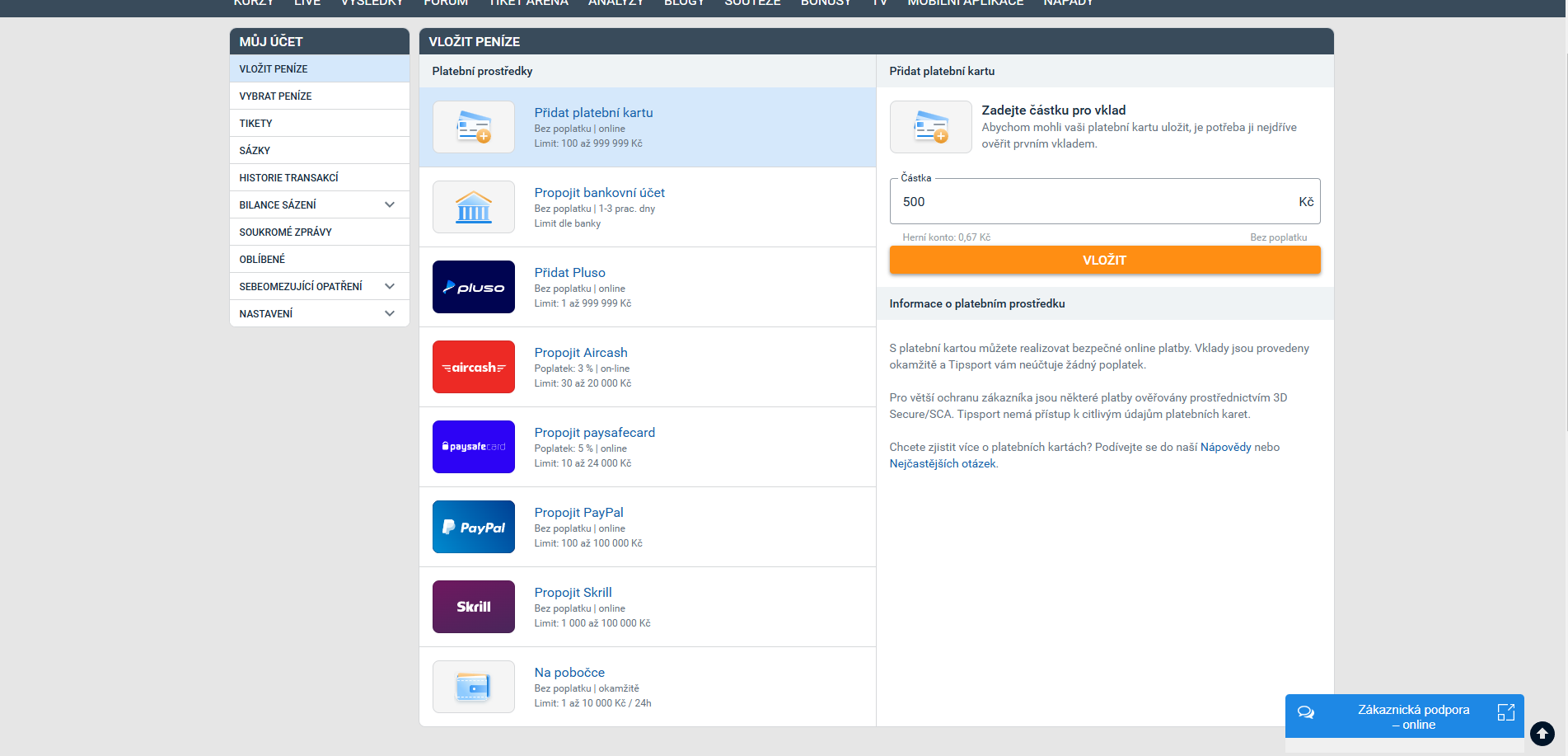This screenshot has height=756, width=1568.
Task: Select Propojit bankovní účet link
Action: (x=599, y=193)
